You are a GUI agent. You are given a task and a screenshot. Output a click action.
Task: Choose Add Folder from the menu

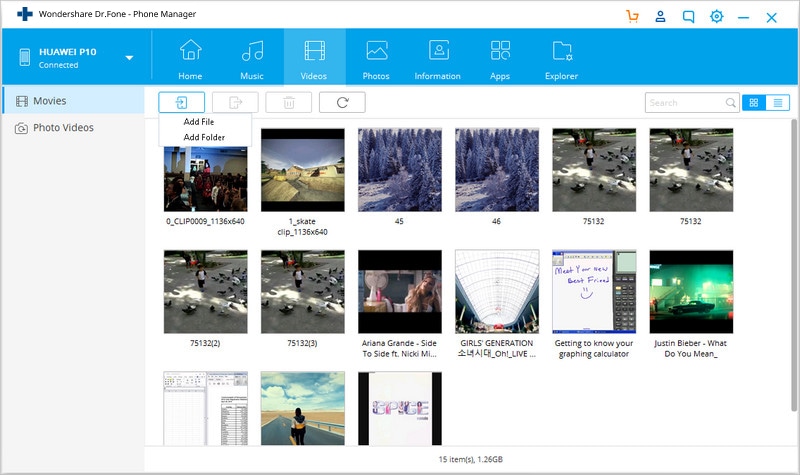205,137
